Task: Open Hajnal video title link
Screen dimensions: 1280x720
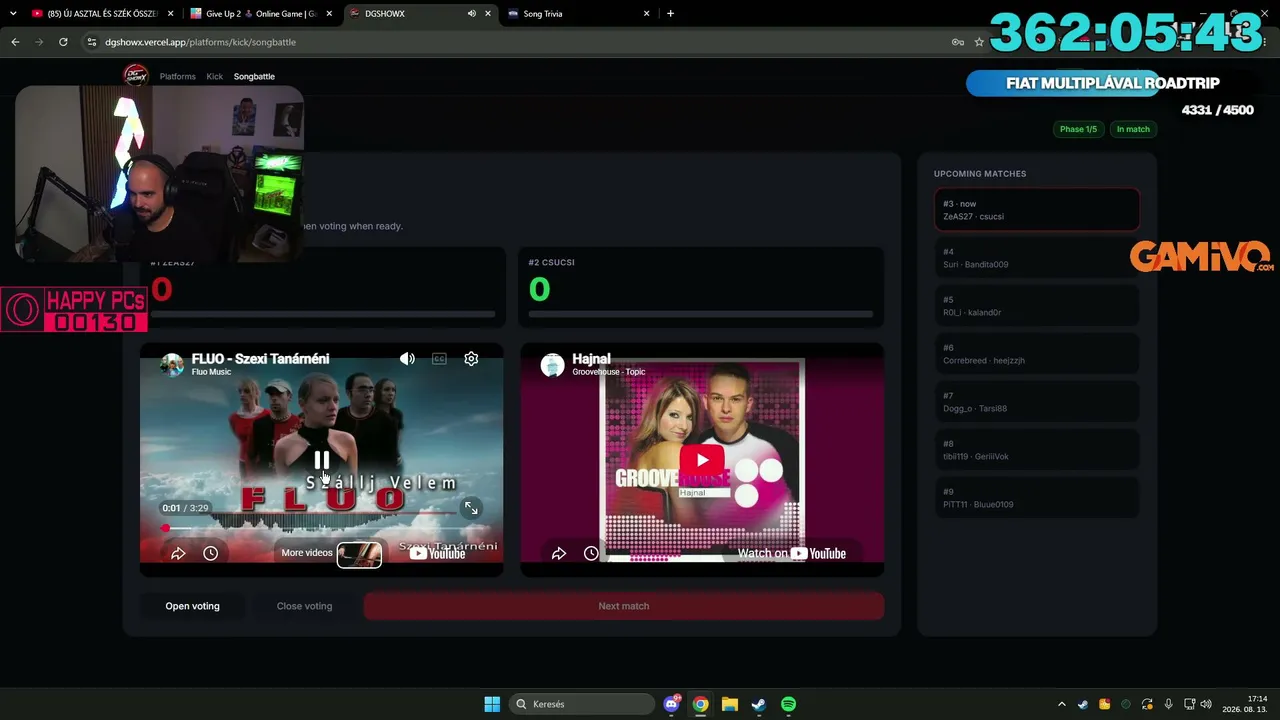Action: (x=591, y=358)
